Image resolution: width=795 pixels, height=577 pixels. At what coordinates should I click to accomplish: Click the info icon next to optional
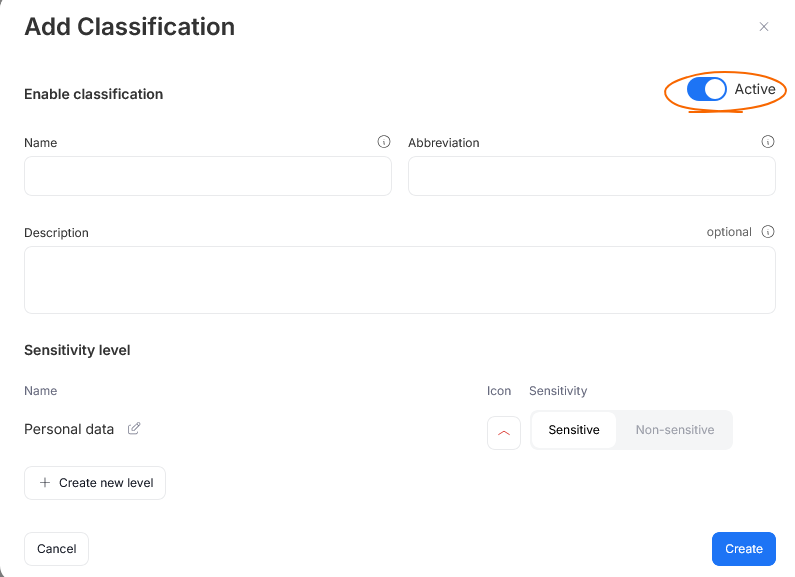coord(768,232)
